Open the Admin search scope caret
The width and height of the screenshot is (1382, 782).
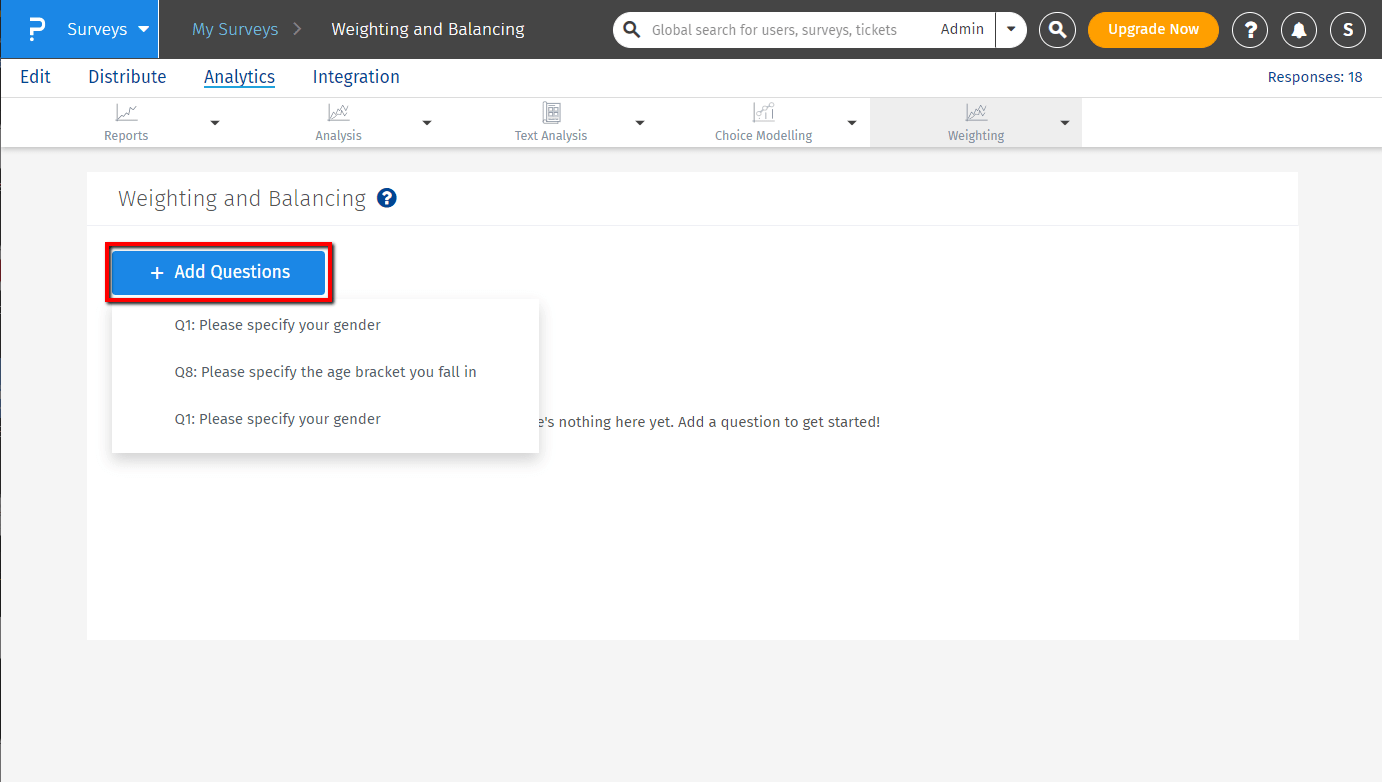1011,30
